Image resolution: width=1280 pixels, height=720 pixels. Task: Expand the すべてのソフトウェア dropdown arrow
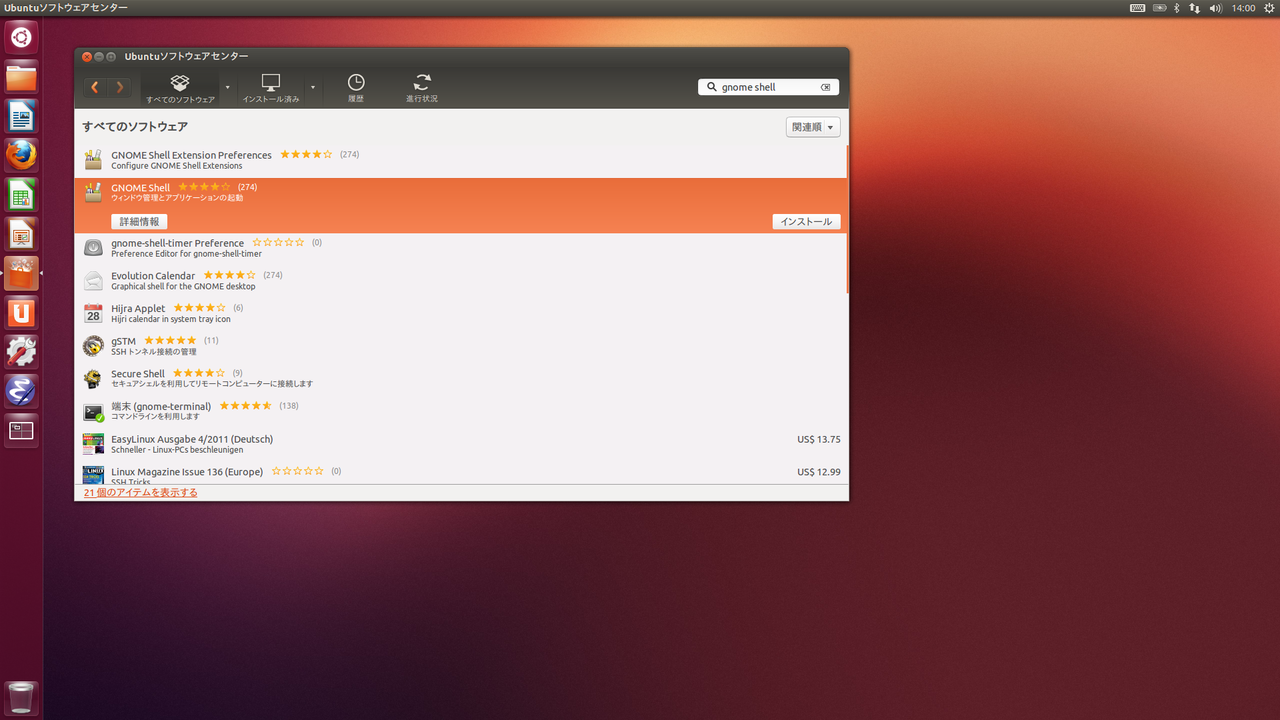[227, 88]
